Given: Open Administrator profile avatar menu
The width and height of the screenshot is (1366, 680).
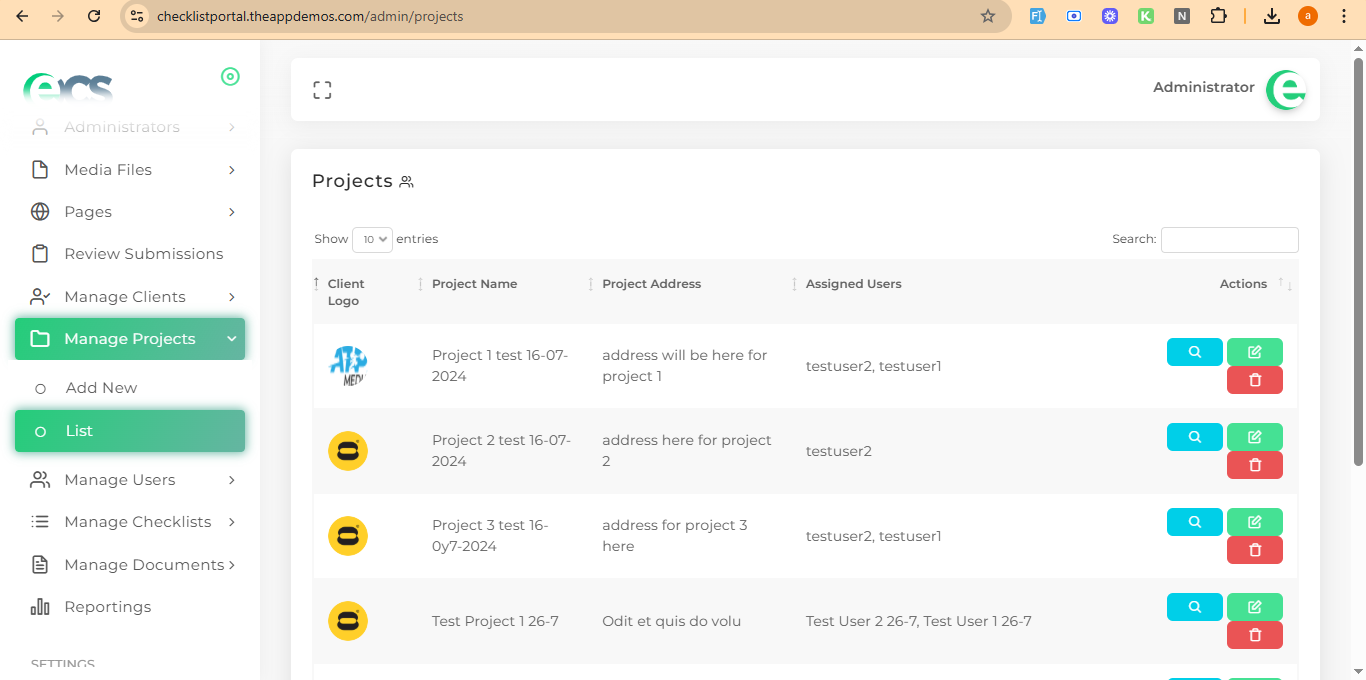Looking at the screenshot, I should (x=1285, y=90).
